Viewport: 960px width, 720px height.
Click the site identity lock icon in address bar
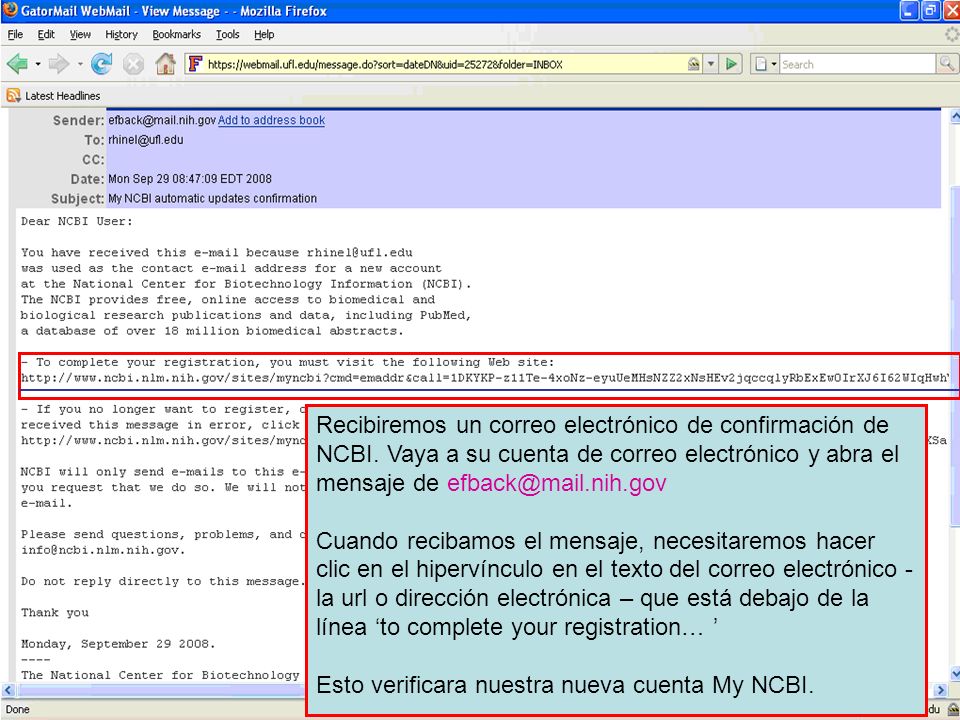pos(694,64)
